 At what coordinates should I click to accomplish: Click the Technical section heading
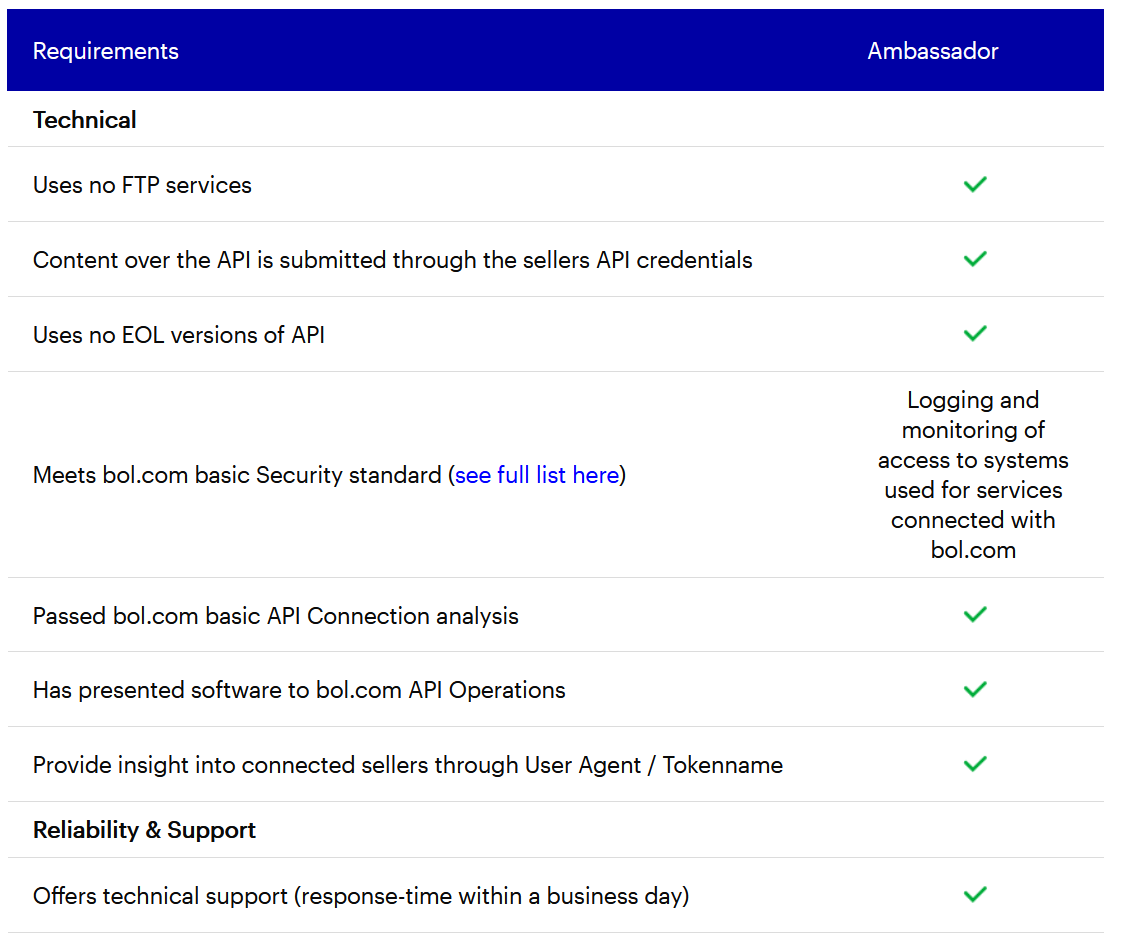point(85,120)
